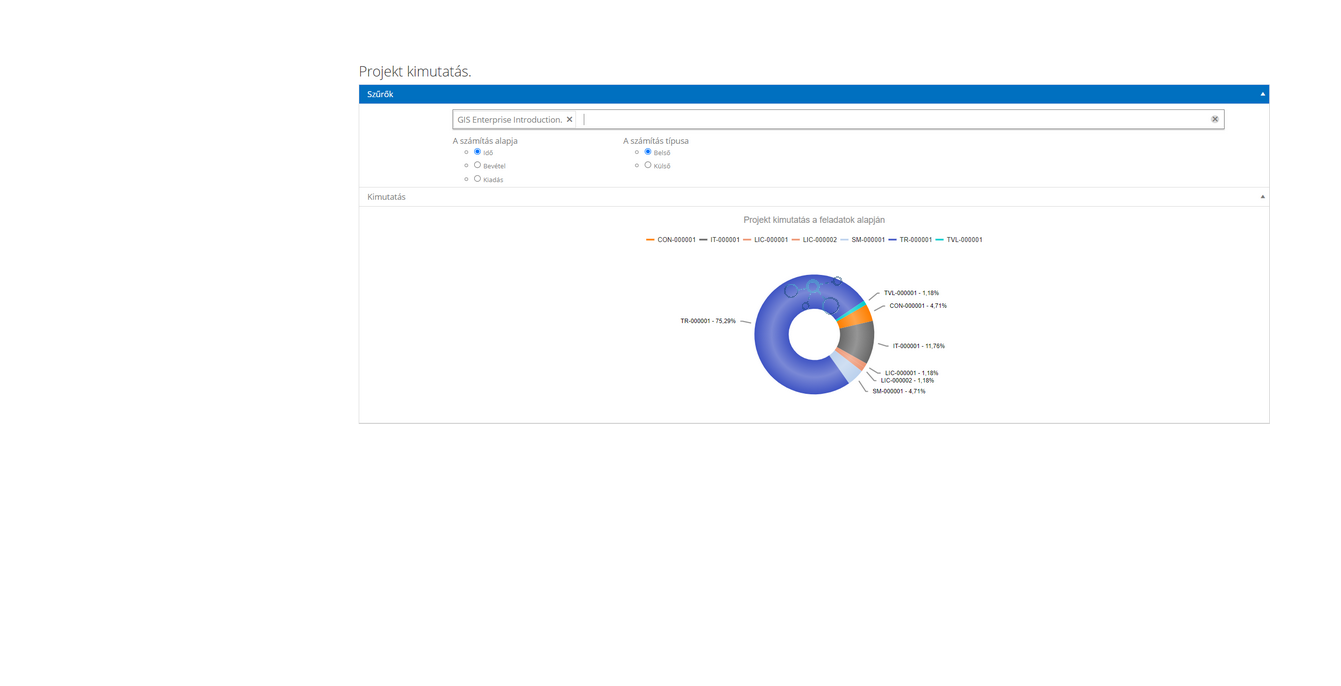Viewport: 1341px width, 686px height.
Task: Choose the Kiadás radio option
Action: 477,179
